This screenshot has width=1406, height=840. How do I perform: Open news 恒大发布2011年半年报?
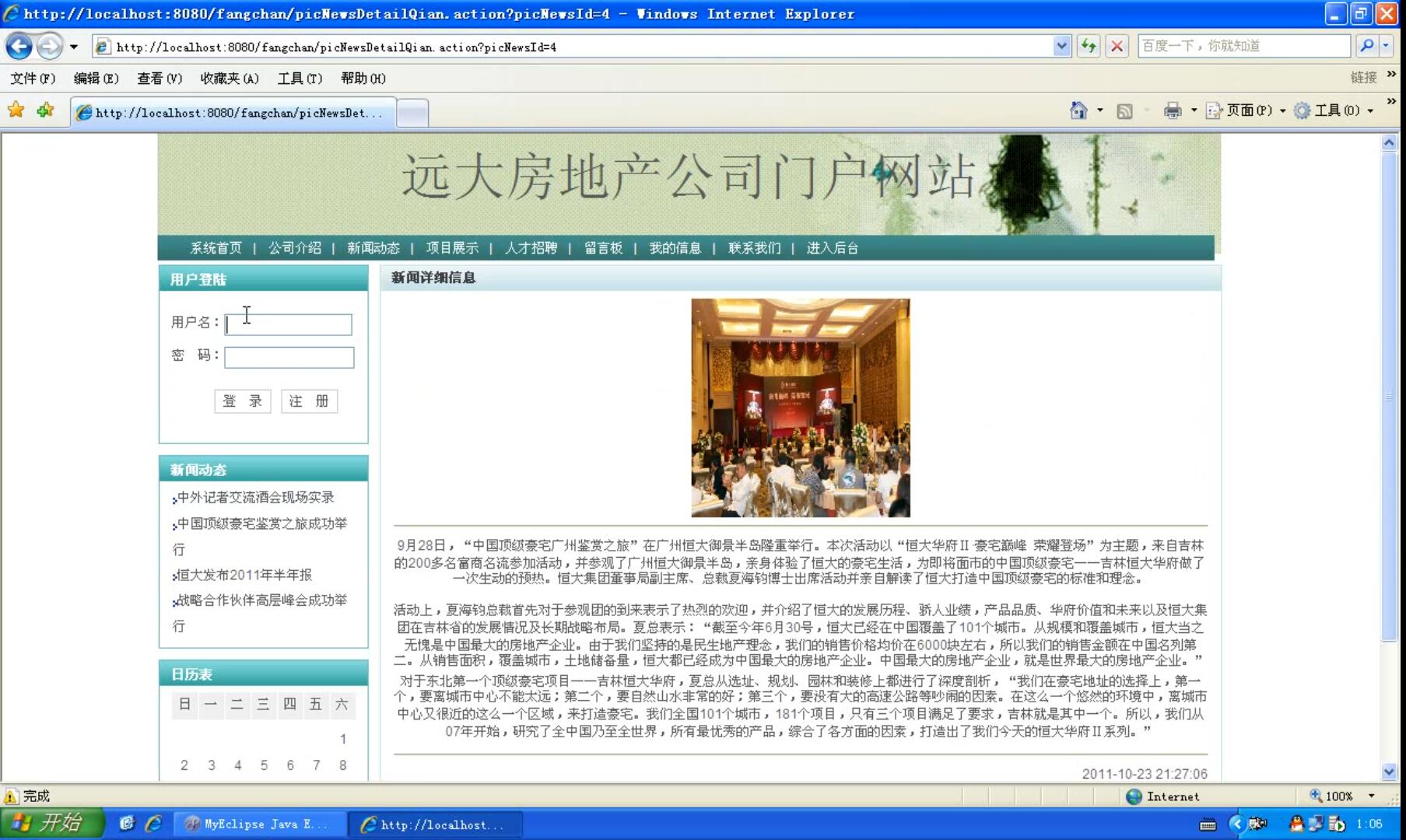pyautogui.click(x=244, y=575)
